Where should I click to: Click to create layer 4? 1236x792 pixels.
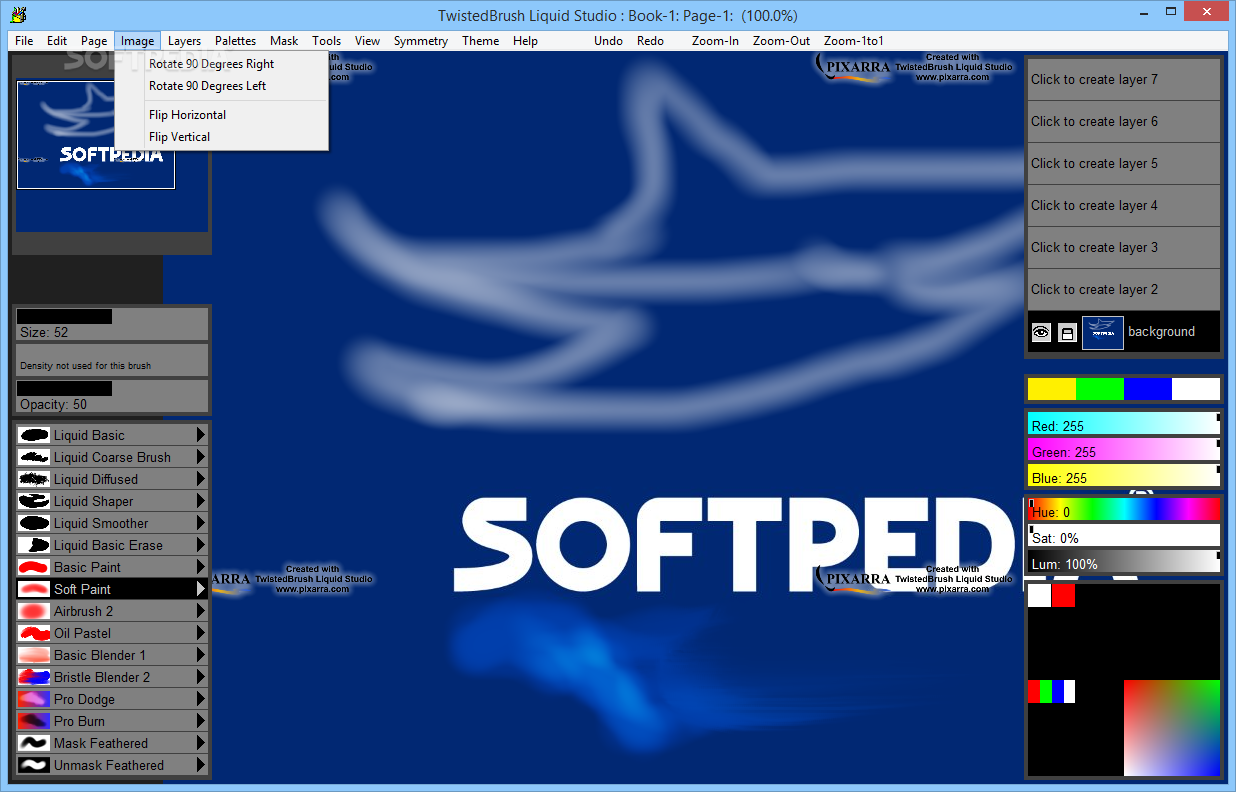click(x=1124, y=205)
